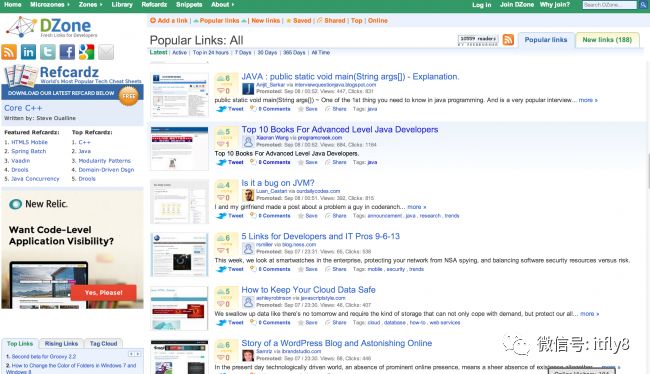Image resolution: width=650 pixels, height=374 pixels.
Task: Open the Google Plus icon
Action: [x=87, y=52]
